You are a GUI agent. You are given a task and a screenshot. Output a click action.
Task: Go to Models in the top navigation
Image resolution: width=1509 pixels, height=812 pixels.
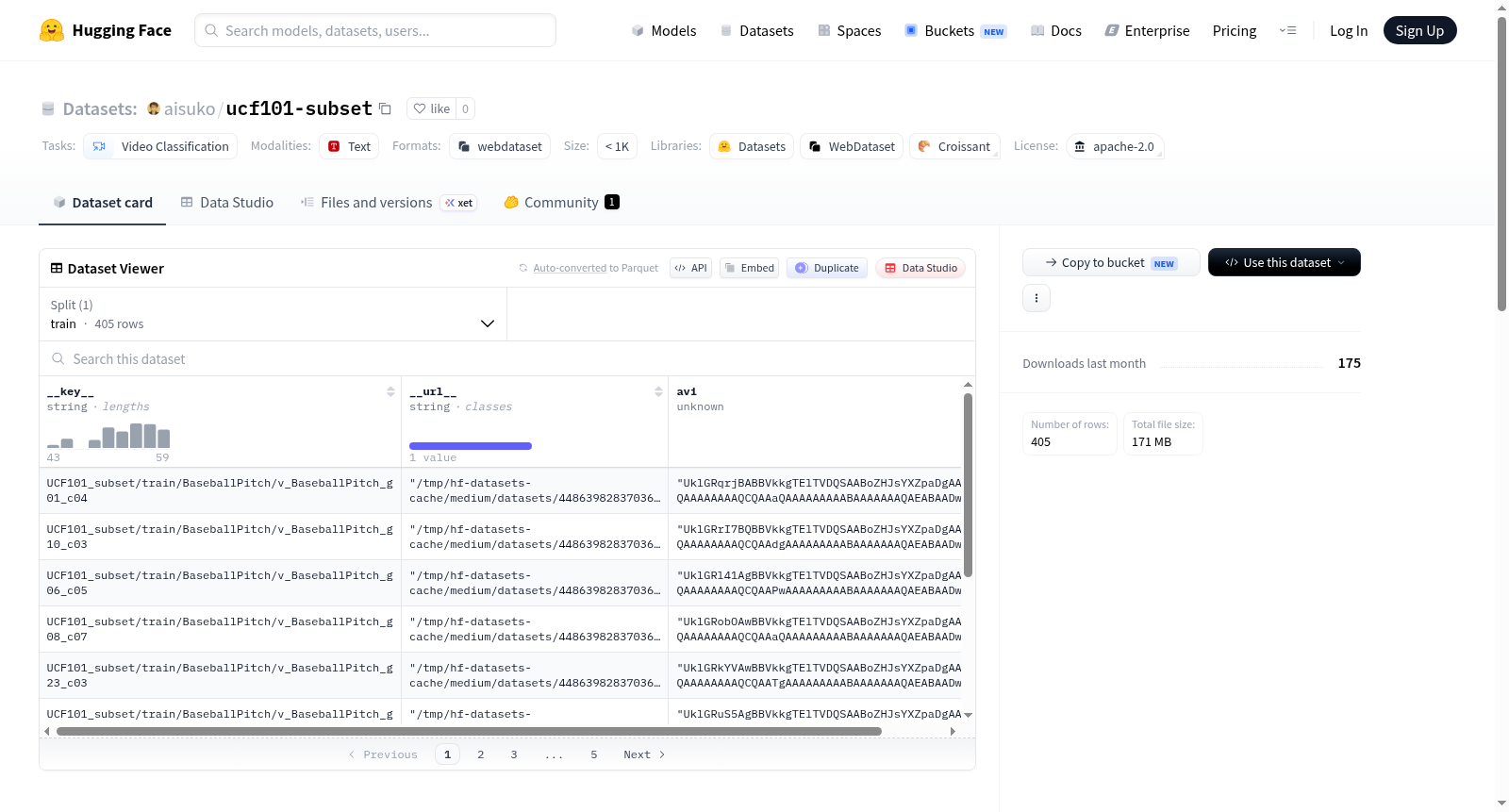(664, 30)
